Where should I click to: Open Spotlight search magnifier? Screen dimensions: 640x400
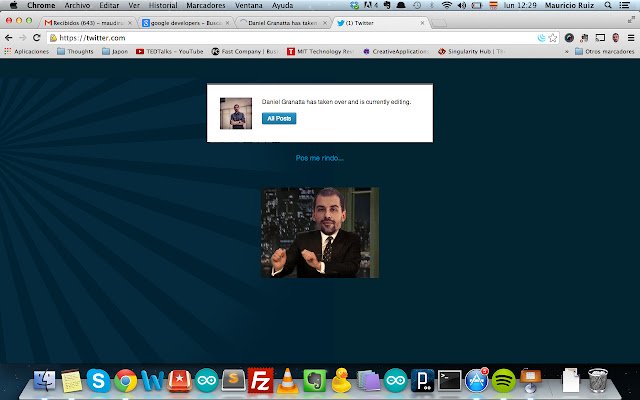click(x=608, y=5)
